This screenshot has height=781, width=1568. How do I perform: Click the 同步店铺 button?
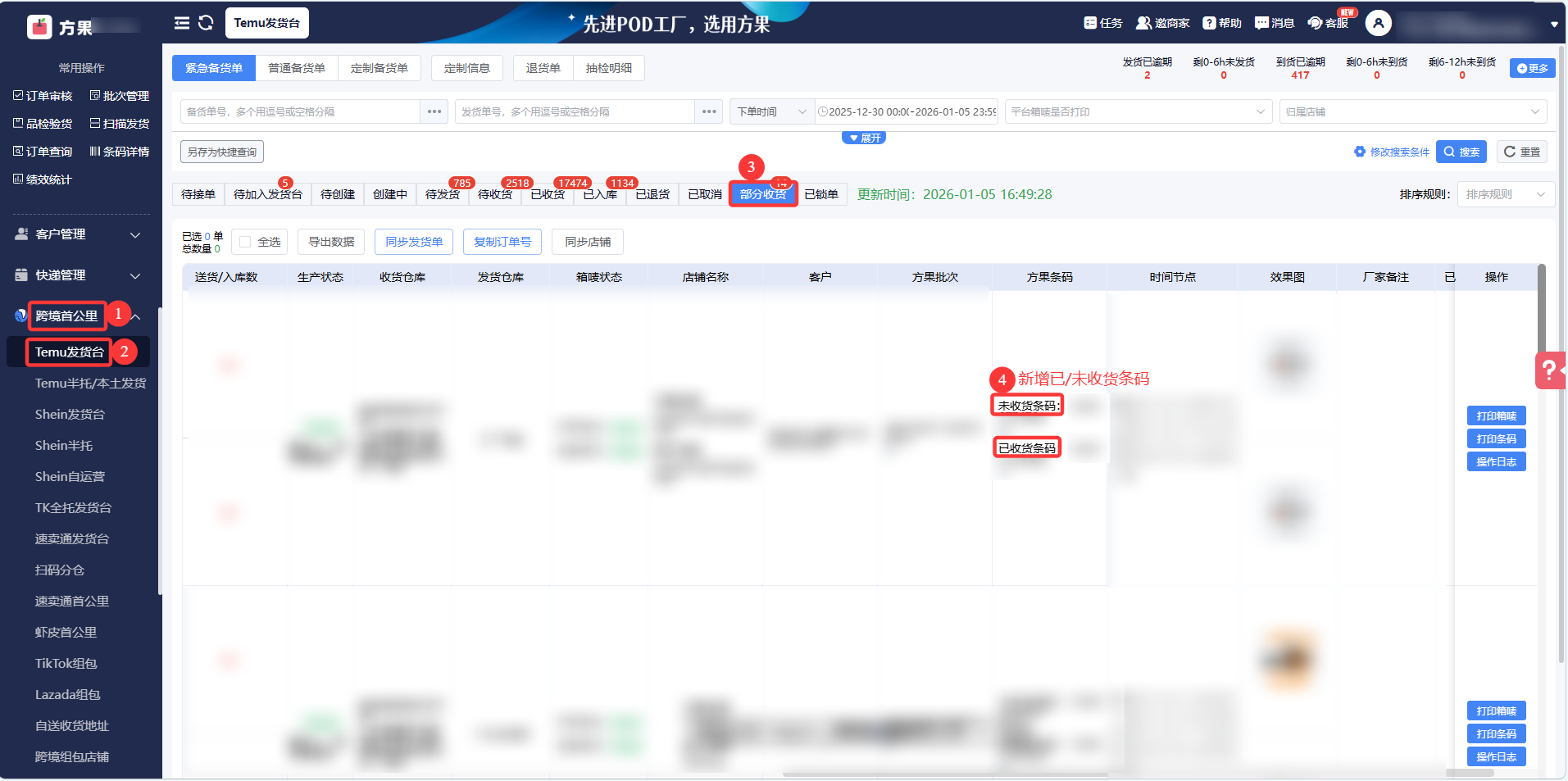[588, 242]
